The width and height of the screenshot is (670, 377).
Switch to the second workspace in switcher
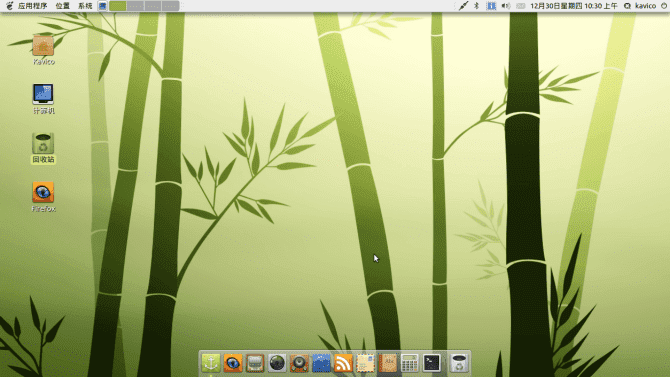click(x=135, y=6)
